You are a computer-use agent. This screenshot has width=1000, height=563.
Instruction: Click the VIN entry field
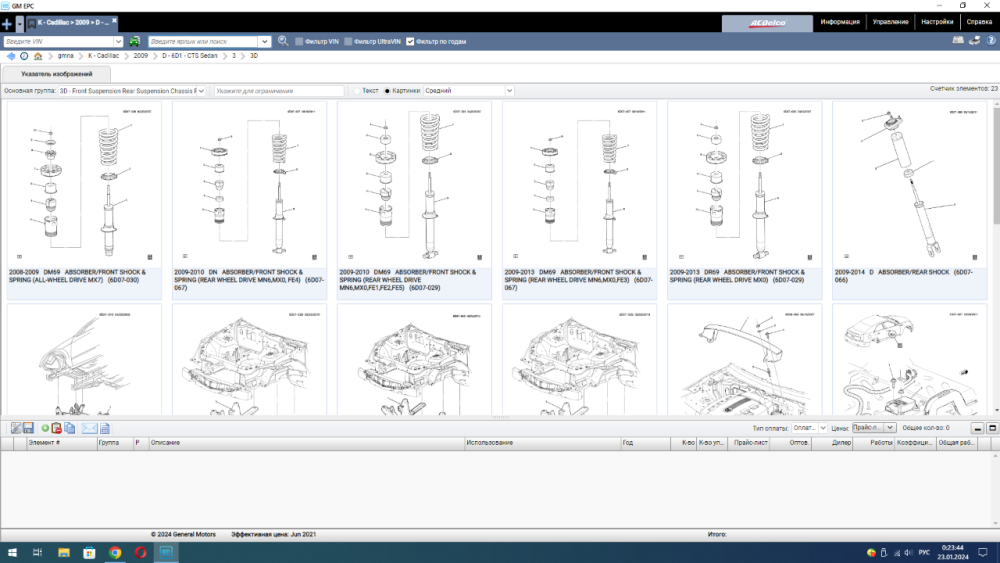click(x=59, y=41)
